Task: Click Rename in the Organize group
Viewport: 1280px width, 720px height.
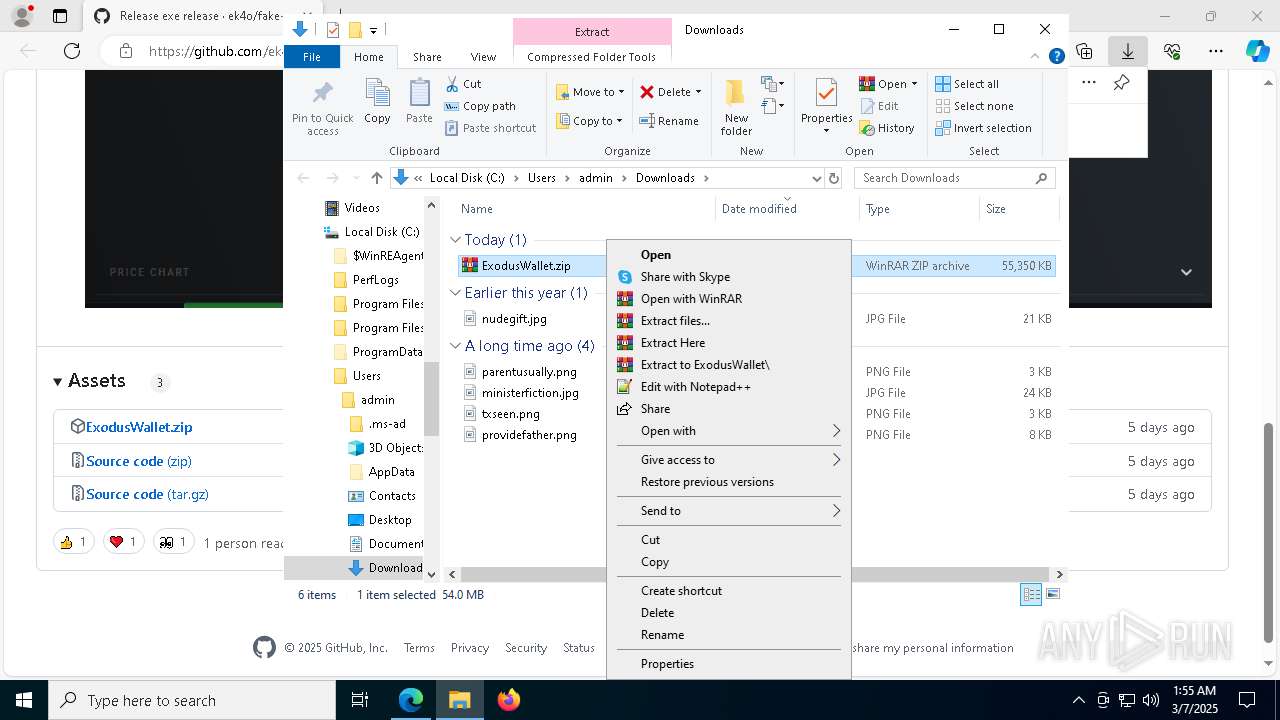Action: (x=669, y=121)
